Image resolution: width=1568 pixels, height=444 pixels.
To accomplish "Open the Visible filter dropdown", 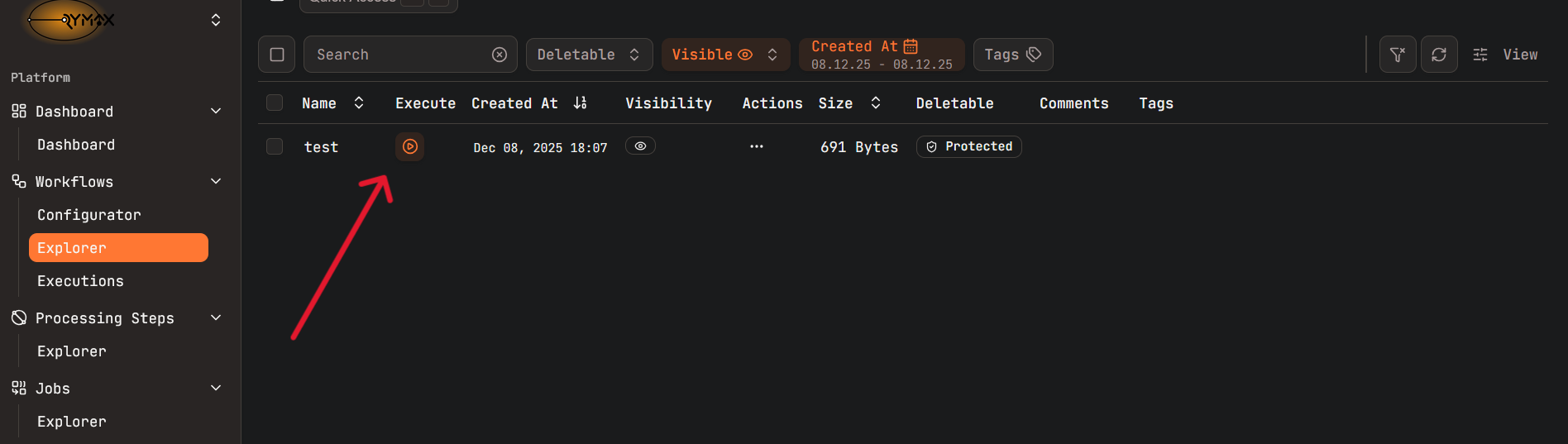I will (x=725, y=55).
